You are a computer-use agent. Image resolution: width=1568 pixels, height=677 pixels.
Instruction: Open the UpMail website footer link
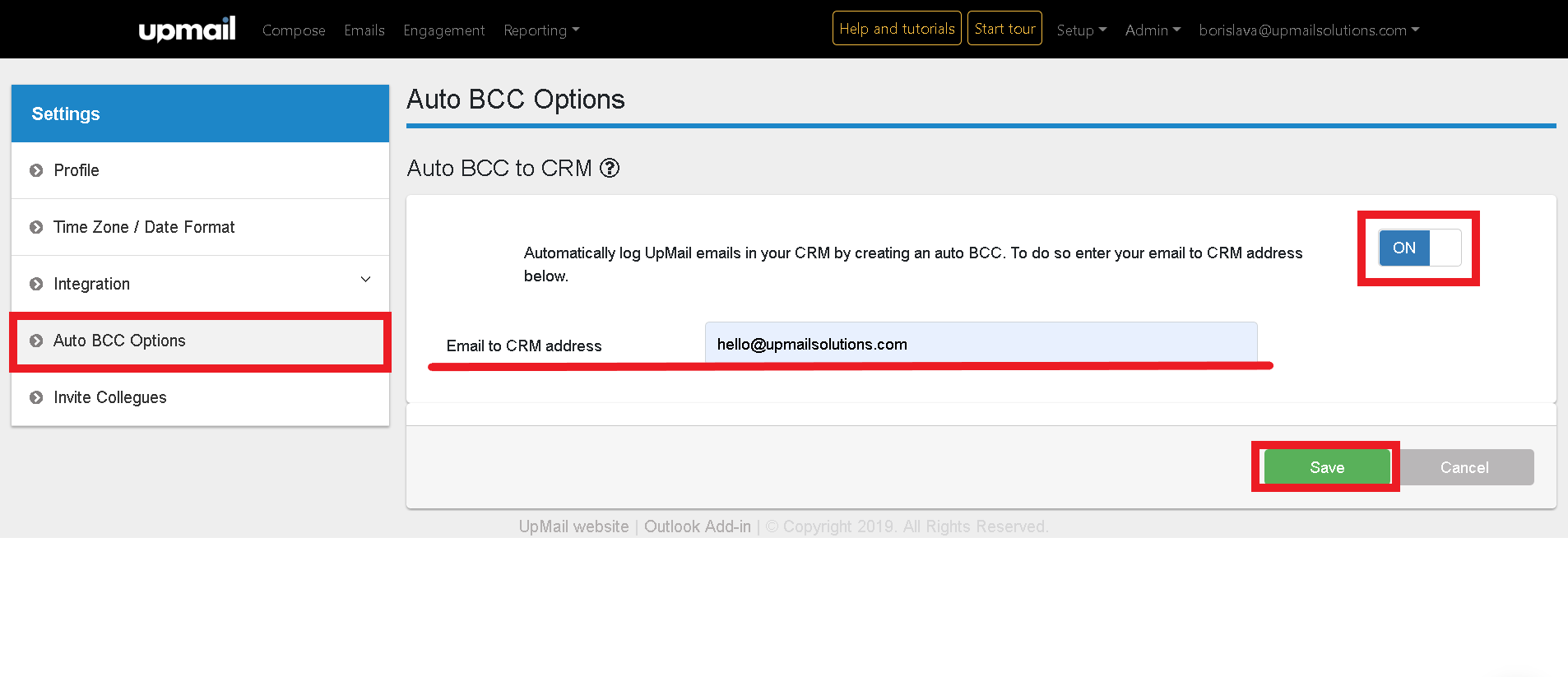tap(573, 526)
